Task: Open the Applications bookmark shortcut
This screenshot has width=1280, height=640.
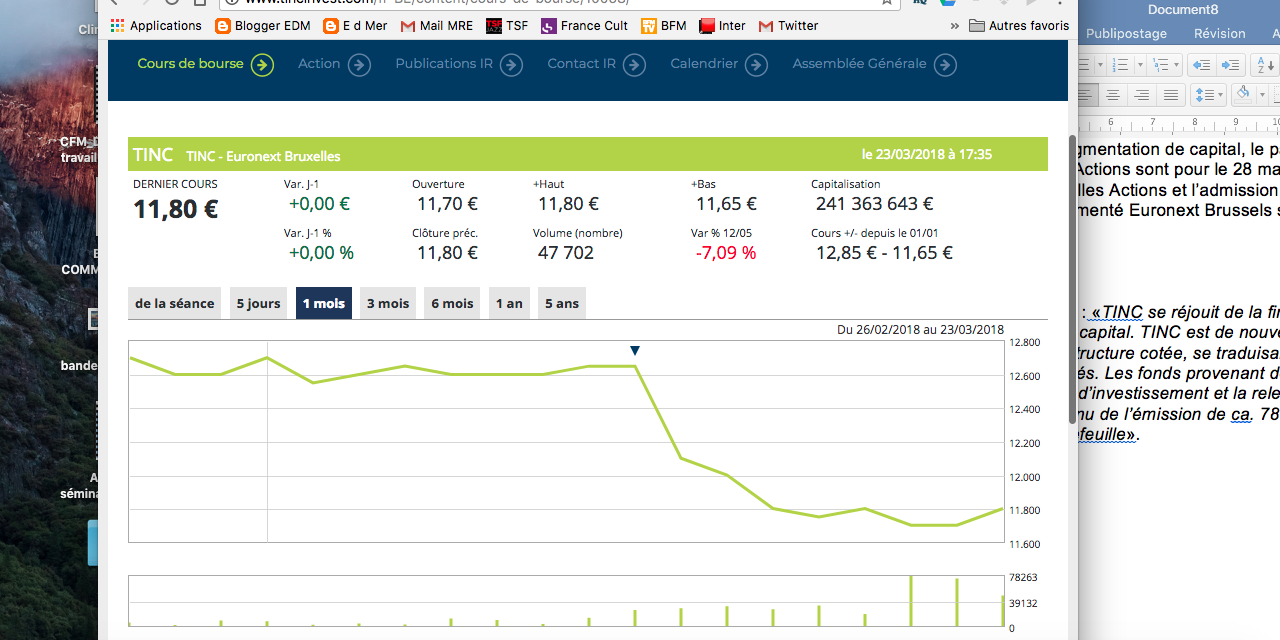Action: click(156, 26)
